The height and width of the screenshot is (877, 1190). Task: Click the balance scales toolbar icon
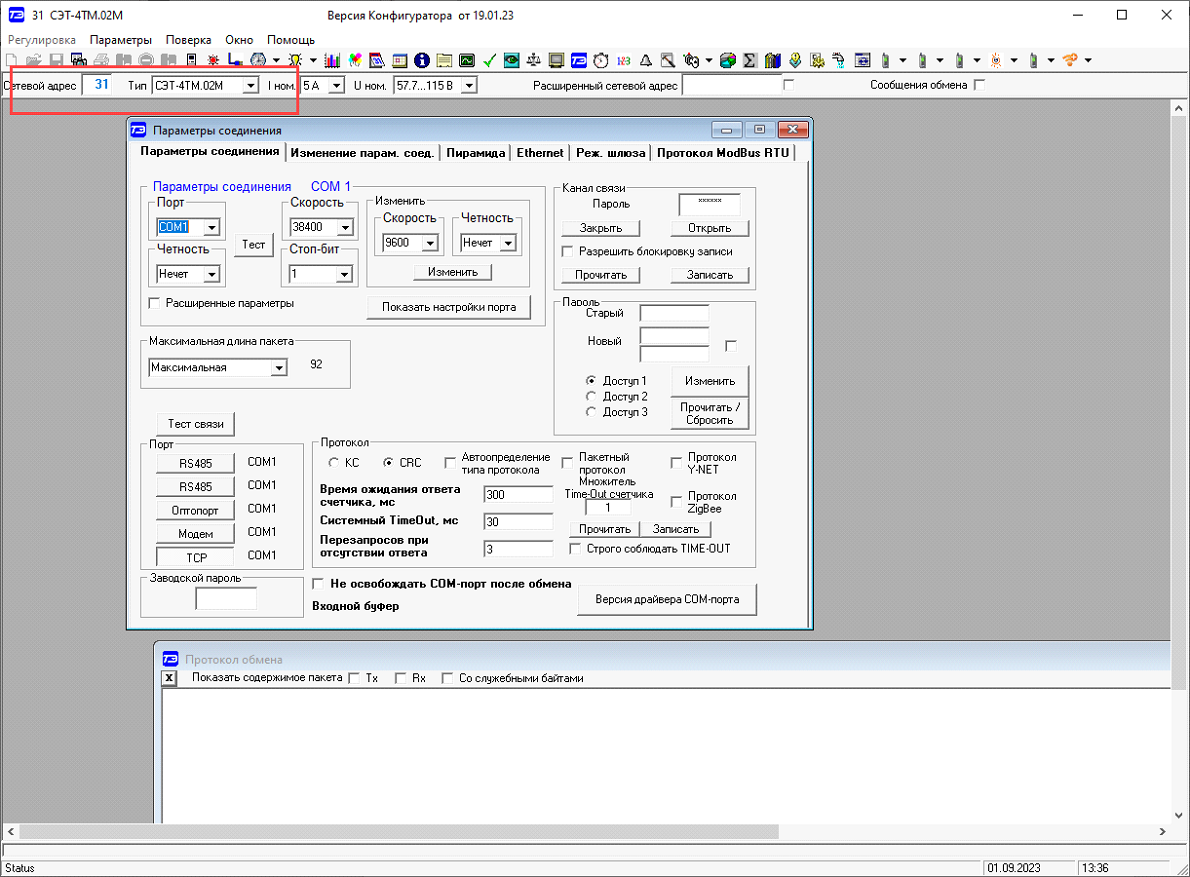coord(533,60)
